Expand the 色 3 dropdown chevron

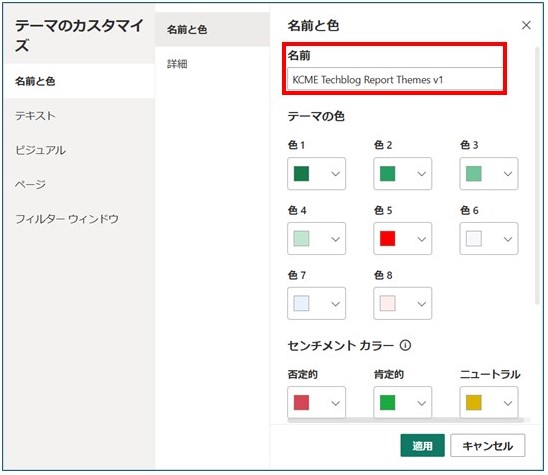(x=507, y=174)
